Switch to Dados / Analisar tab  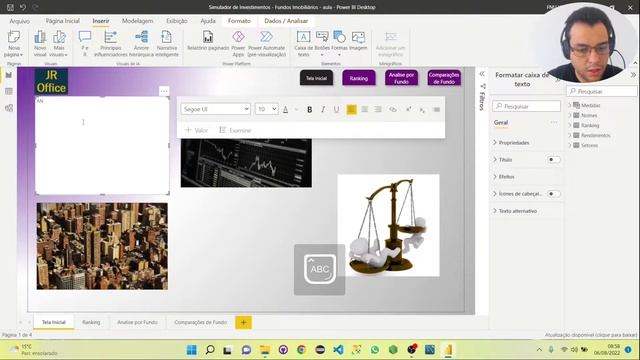coord(286,21)
